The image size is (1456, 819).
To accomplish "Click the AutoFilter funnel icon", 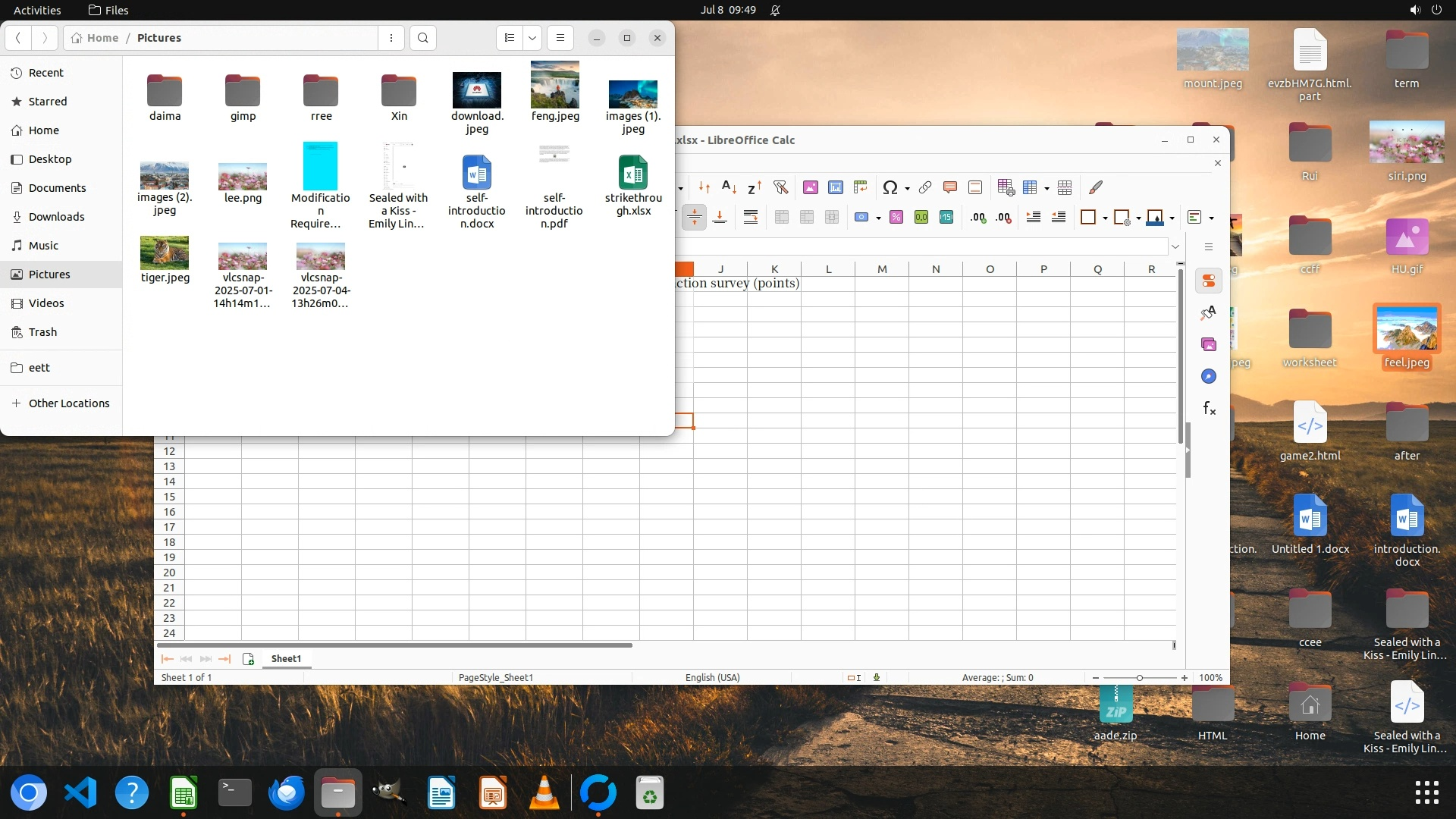I will point(780,187).
